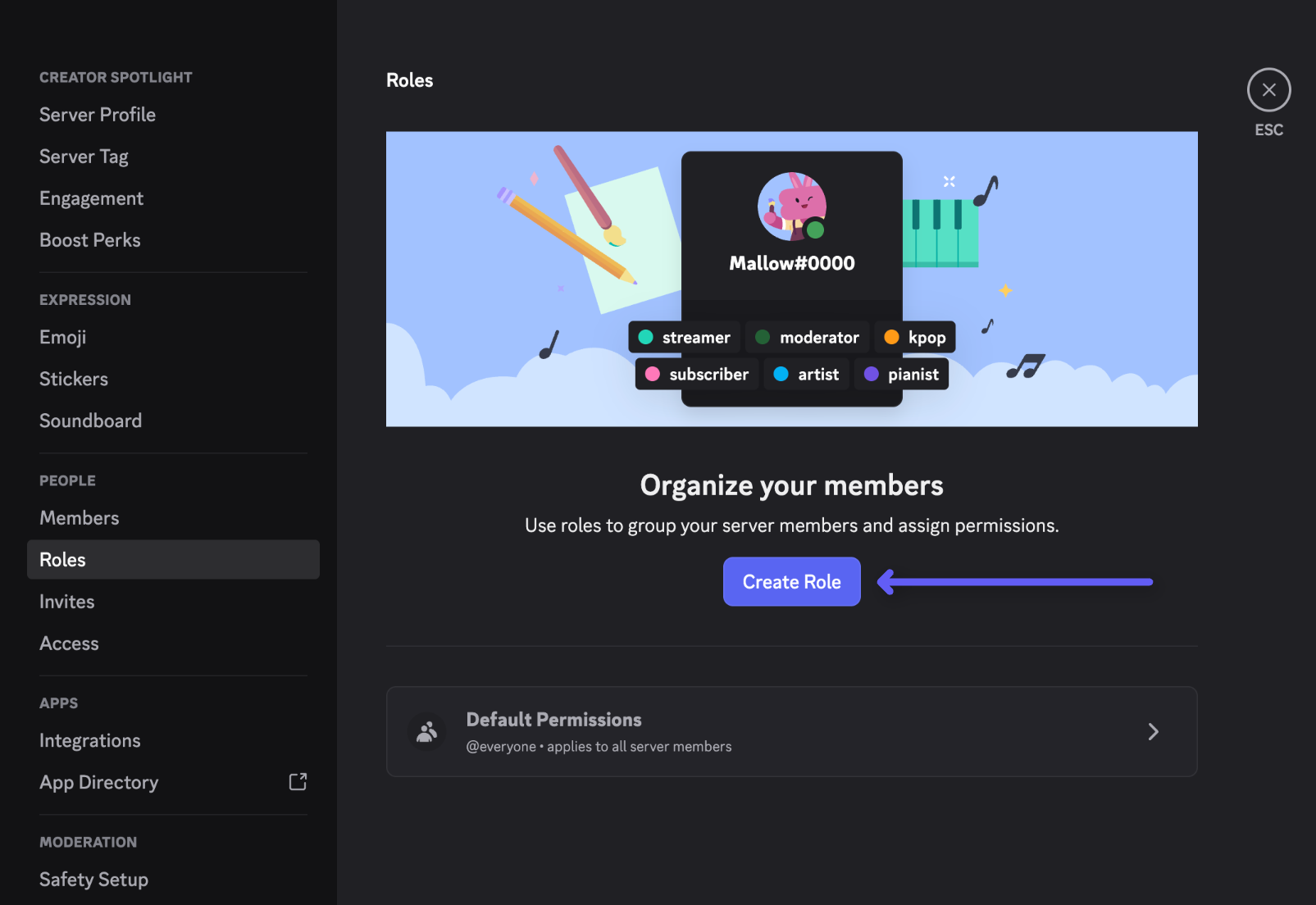Click Mallow's pink bunny avatar

pyautogui.click(x=791, y=206)
